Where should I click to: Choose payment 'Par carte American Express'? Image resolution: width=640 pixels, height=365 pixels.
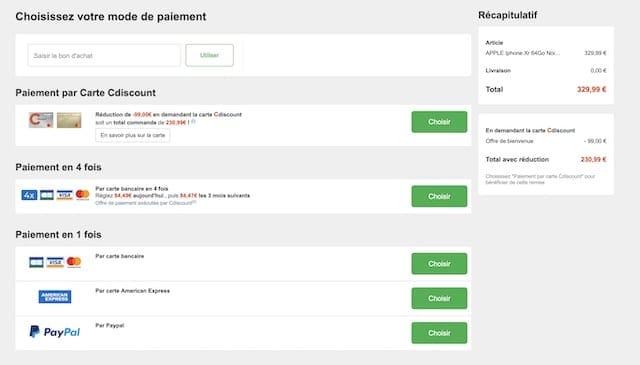[439, 298]
